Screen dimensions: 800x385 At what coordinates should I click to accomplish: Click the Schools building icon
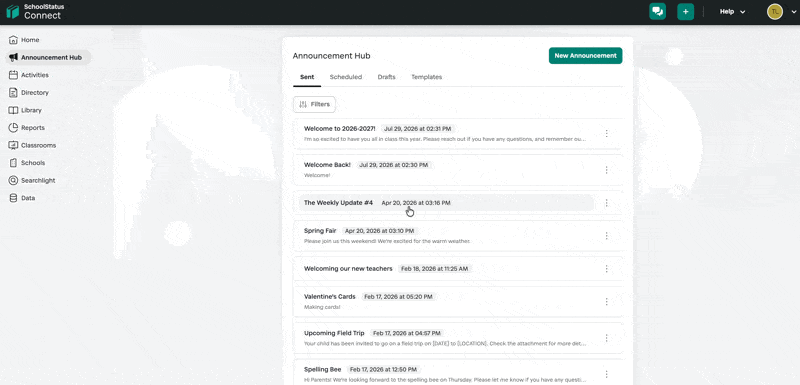pyautogui.click(x=13, y=163)
